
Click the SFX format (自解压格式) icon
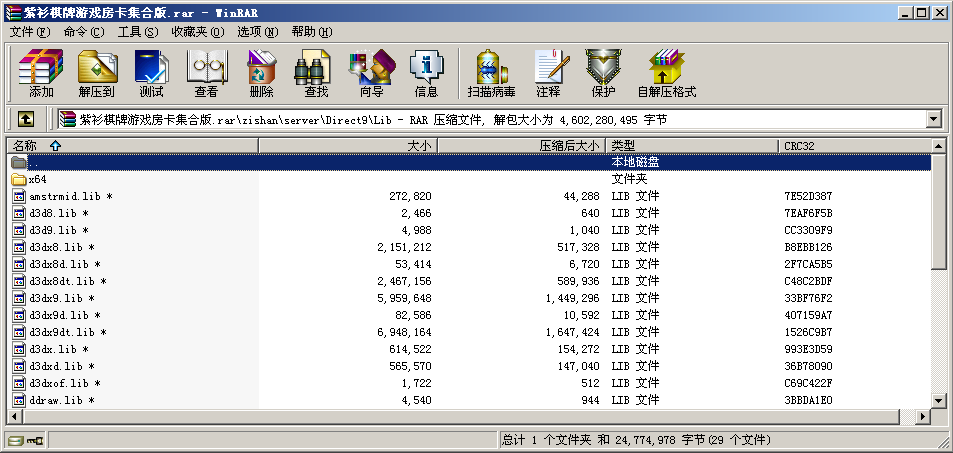click(666, 74)
